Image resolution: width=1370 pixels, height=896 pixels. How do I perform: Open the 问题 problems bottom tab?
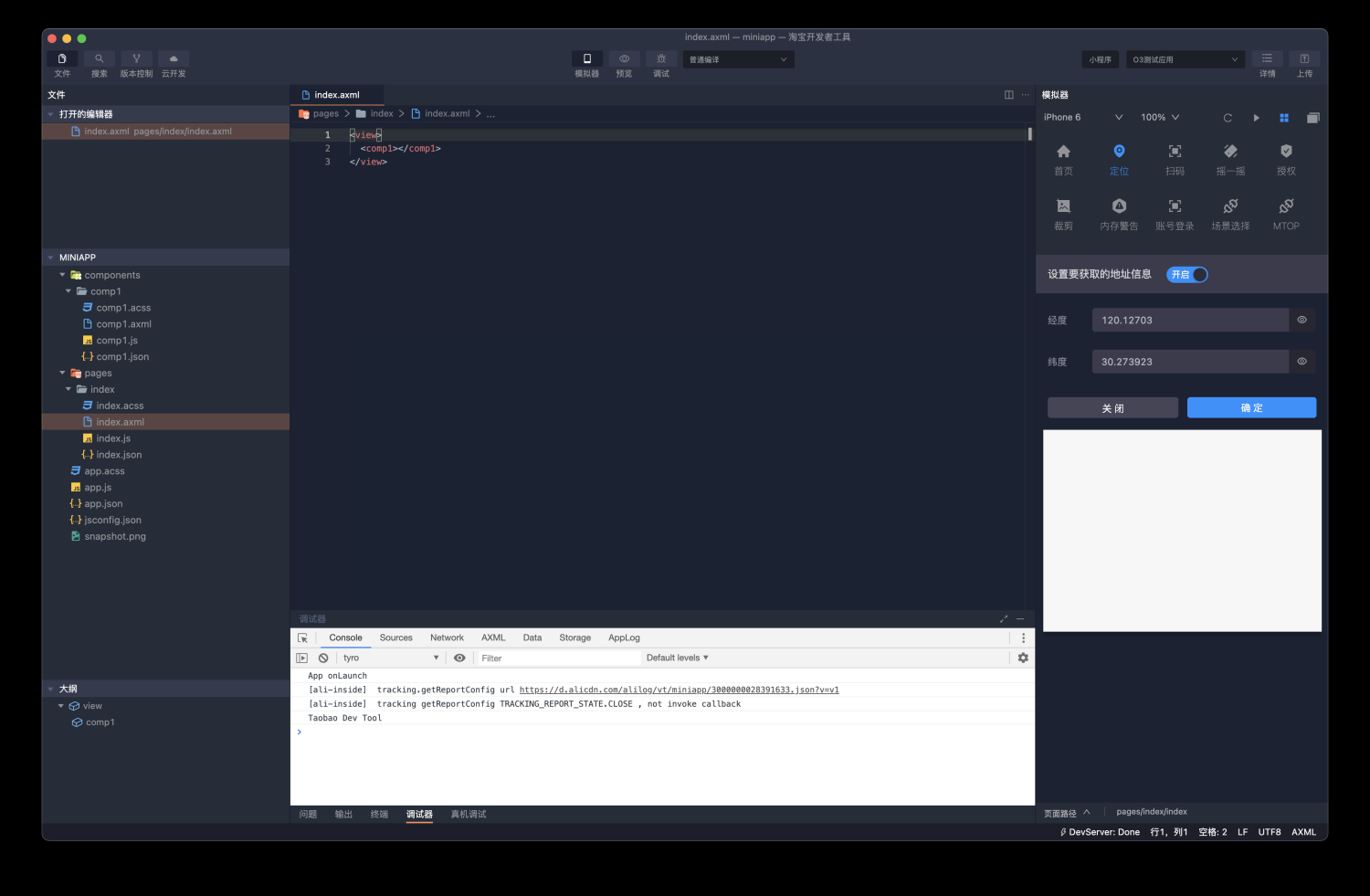point(308,814)
